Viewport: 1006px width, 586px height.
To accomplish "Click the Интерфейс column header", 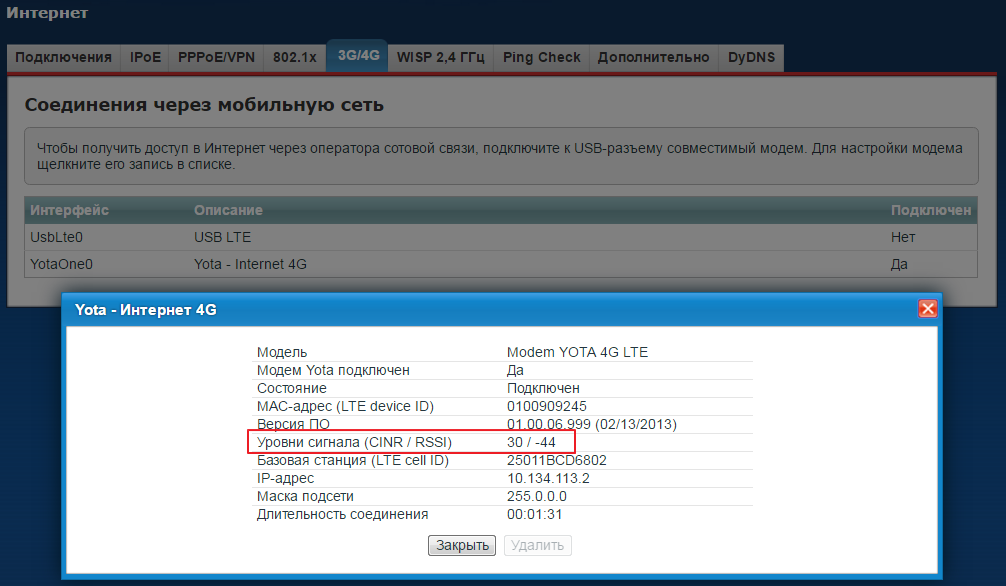I will click(70, 210).
